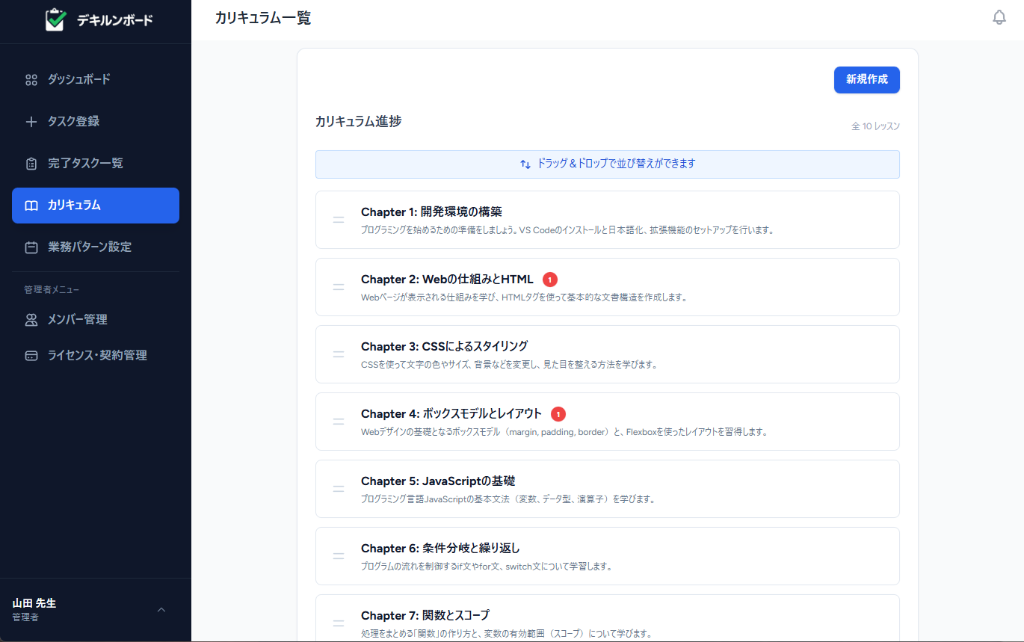Click the red badge on Chapter 2

click(549, 279)
